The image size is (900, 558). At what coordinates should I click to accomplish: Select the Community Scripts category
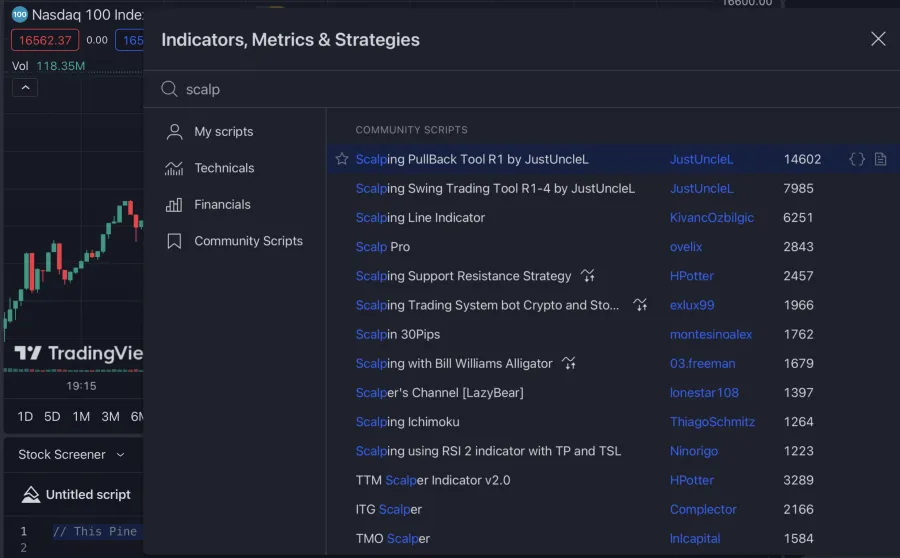tap(248, 241)
